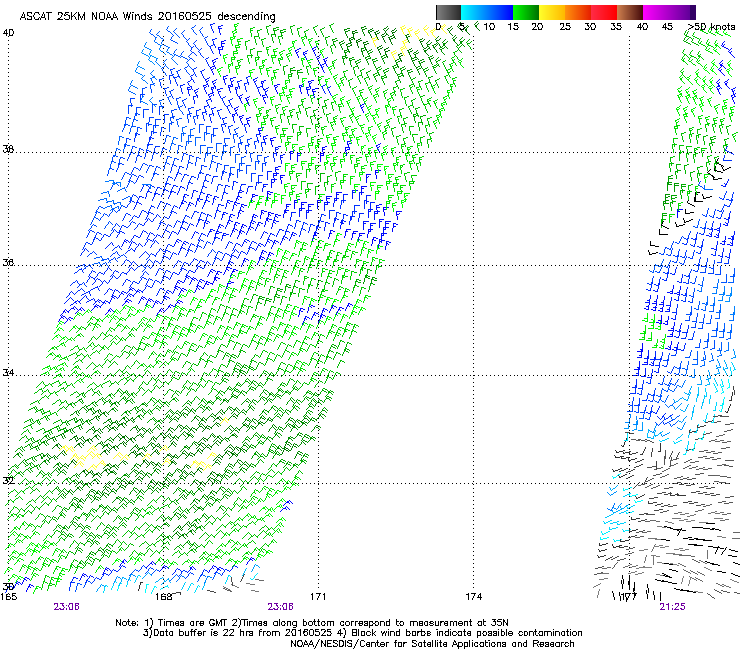Click the latitude axis label "36"
740x650 pixels.
[8, 262]
